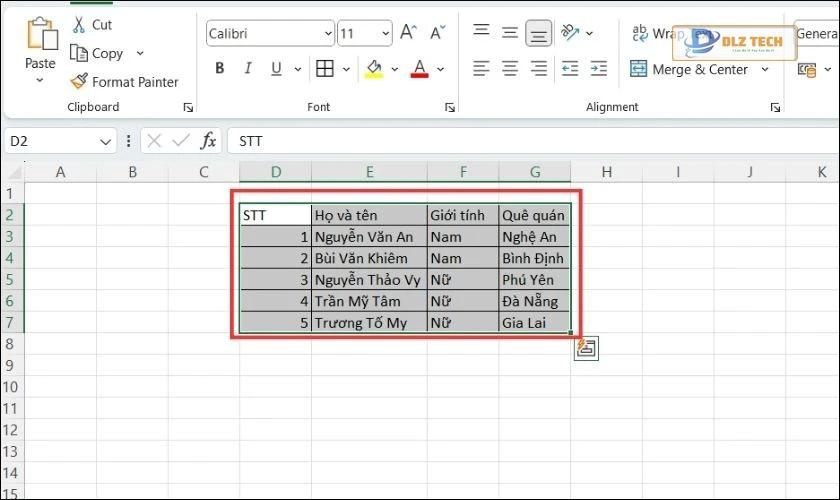This screenshot has height=500, width=840.
Task: Click the Center horizontal align icon
Action: point(510,69)
